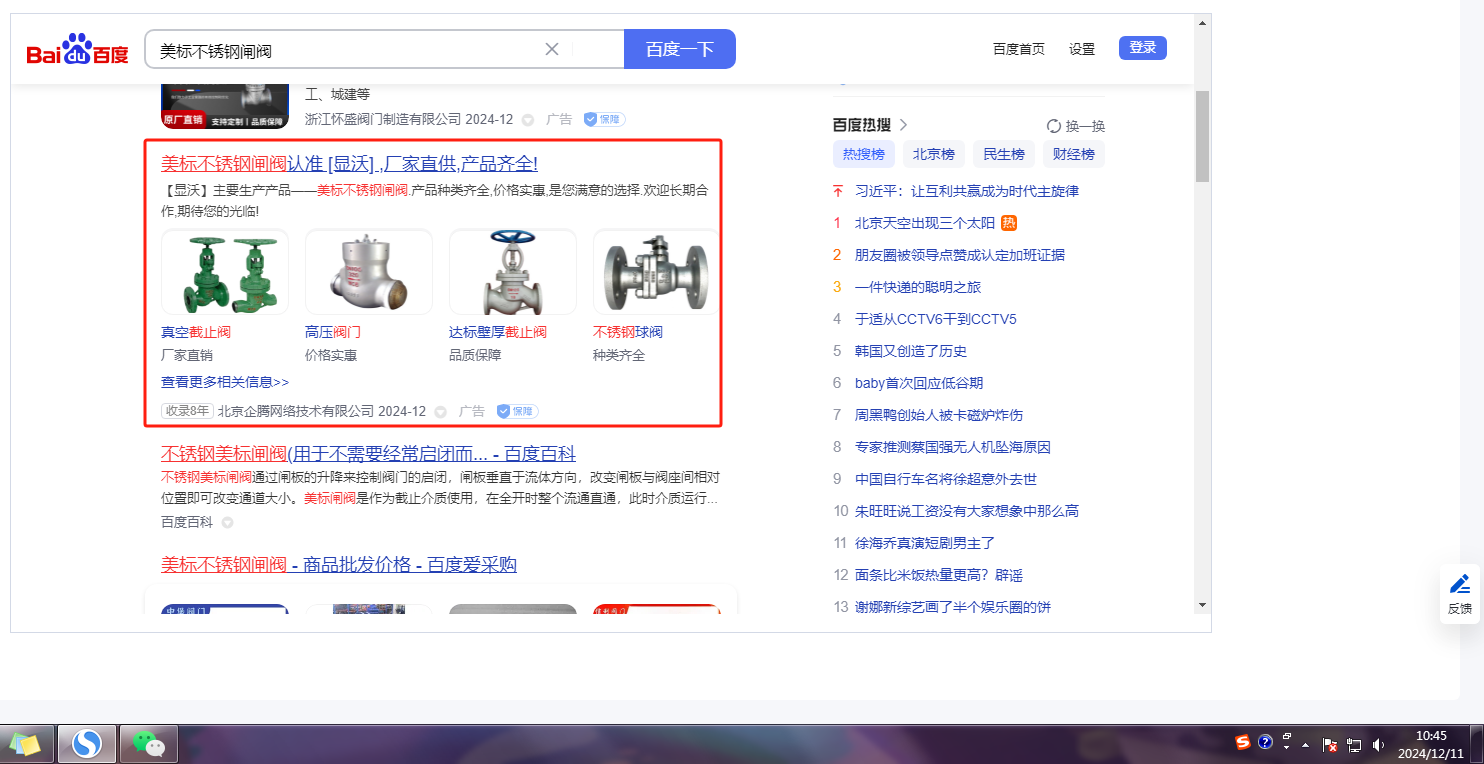Show hidden tray icons with the up arrow
The image size is (1484, 764).
pyautogui.click(x=1306, y=745)
